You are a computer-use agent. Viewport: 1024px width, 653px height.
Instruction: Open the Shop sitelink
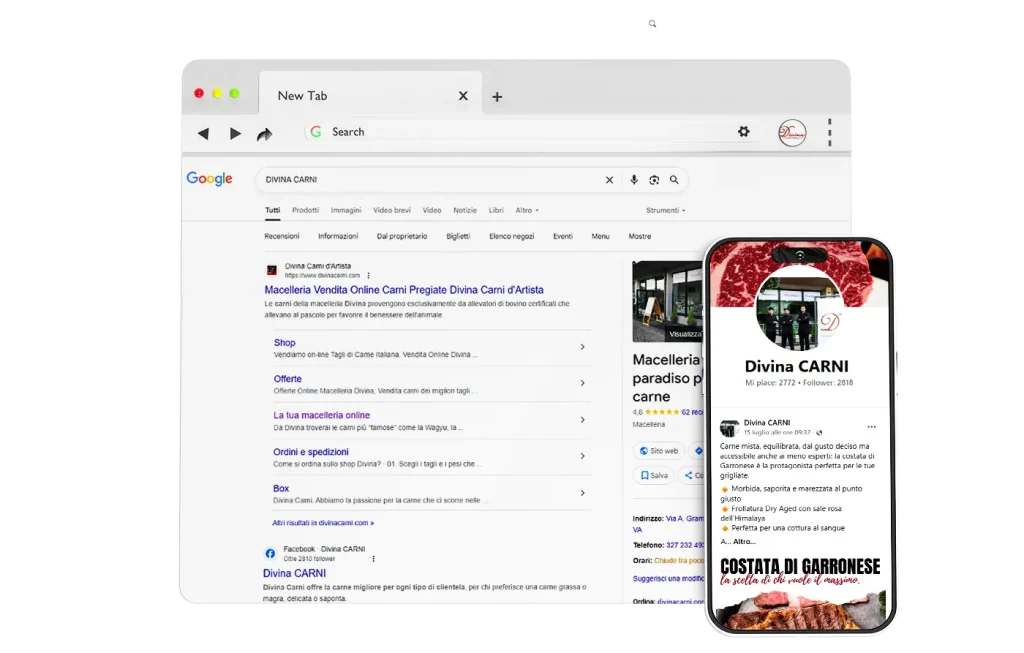284,343
